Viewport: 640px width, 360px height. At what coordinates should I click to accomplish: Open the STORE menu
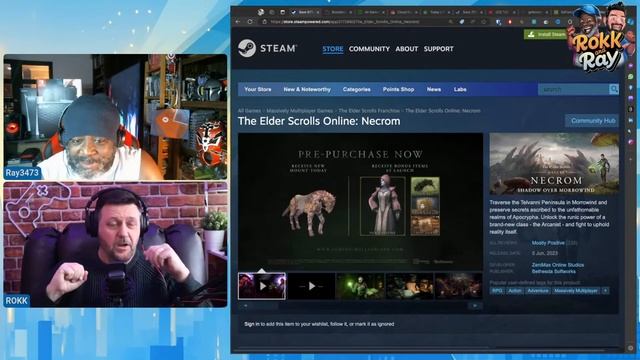[x=333, y=49]
